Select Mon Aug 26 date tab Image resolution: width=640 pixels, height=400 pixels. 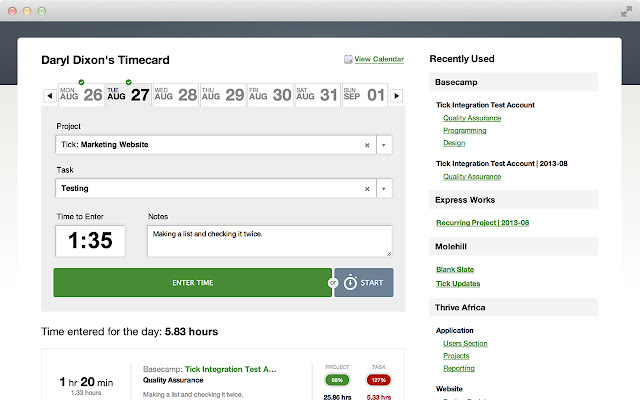[x=81, y=95]
